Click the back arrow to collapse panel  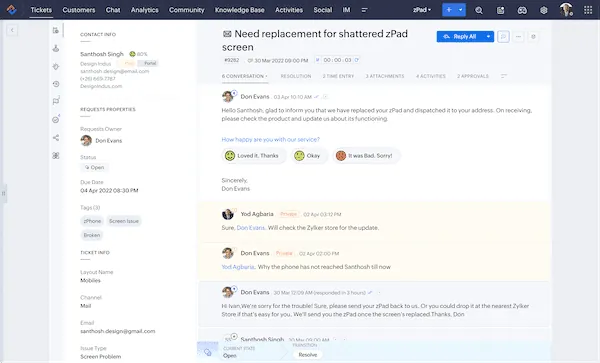(x=12, y=30)
